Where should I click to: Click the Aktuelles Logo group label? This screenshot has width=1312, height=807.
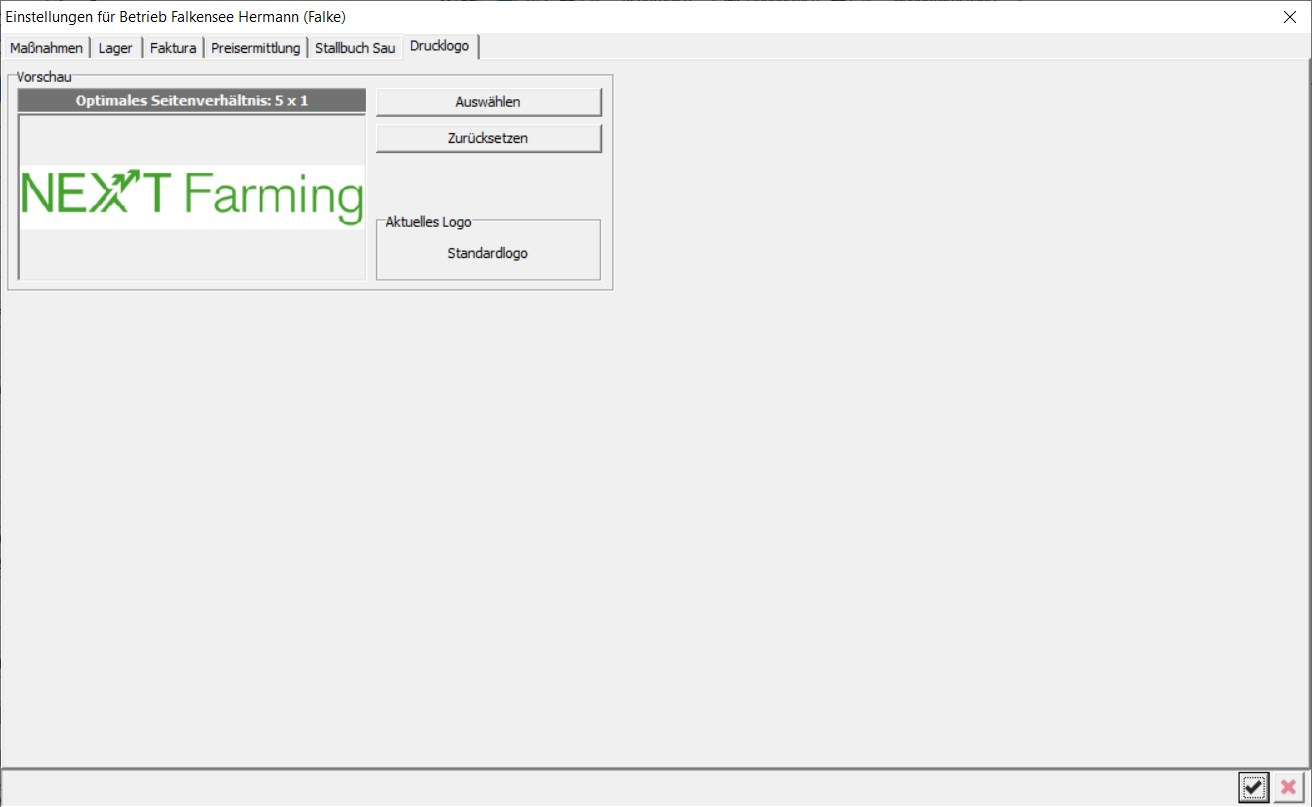click(428, 222)
